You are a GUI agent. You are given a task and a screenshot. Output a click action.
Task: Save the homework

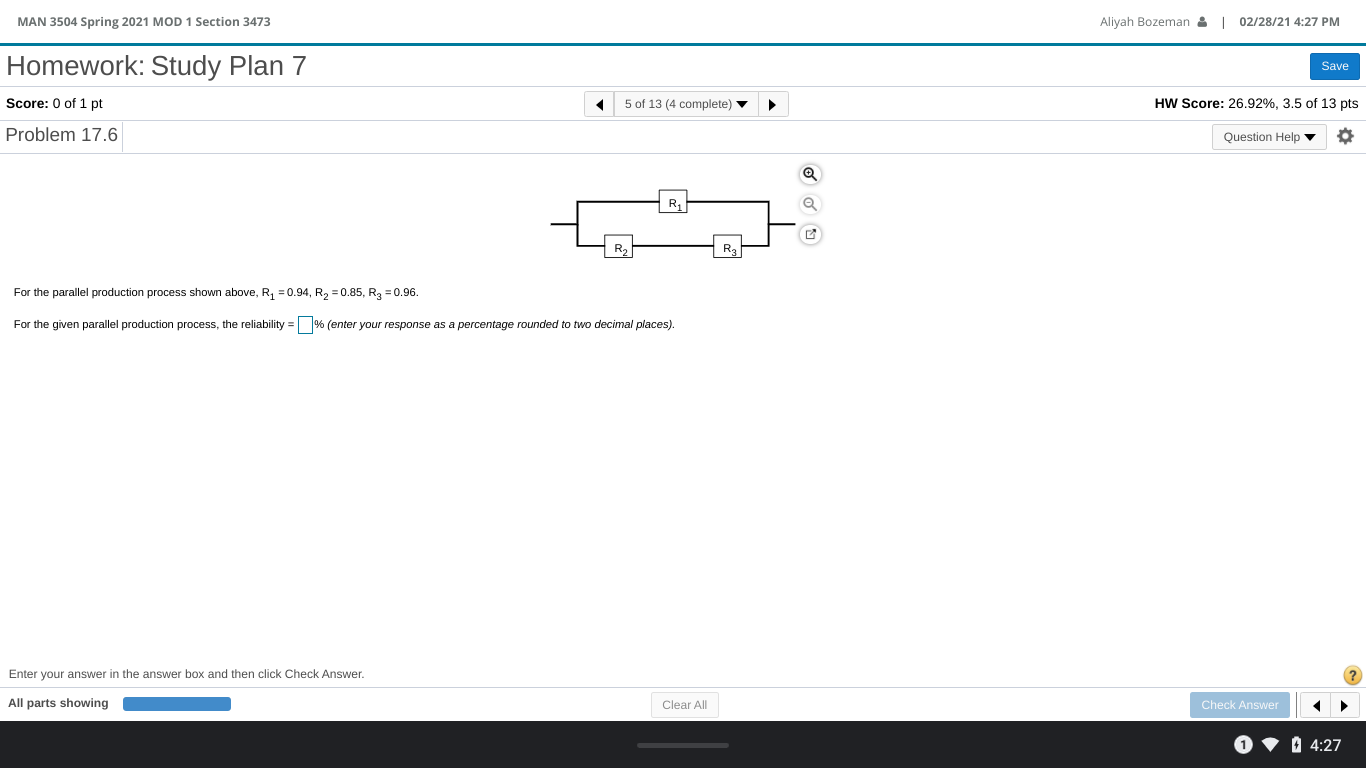tap(1334, 66)
